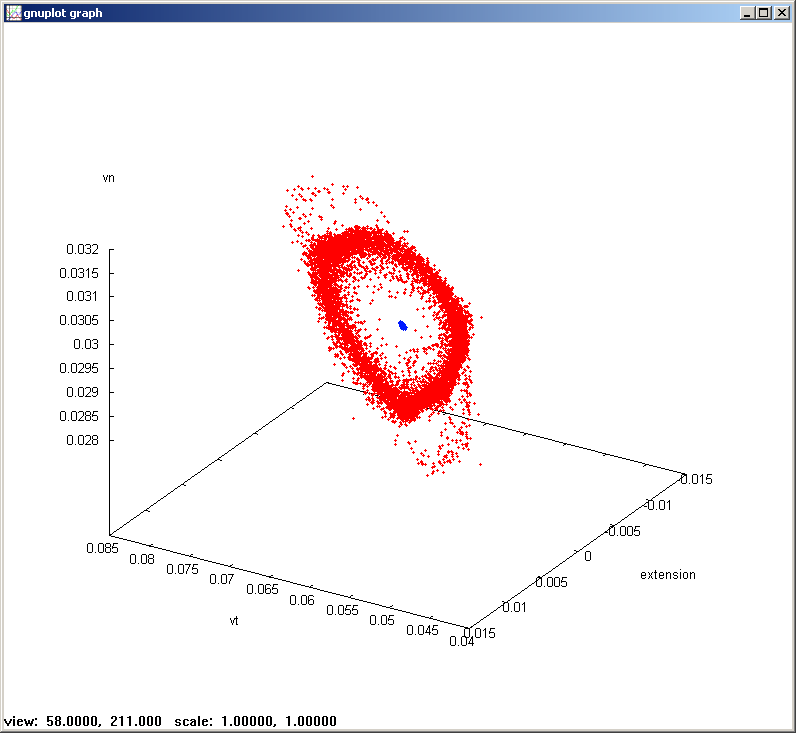This screenshot has height=733, width=796.
Task: Click the blue data cluster in the ring center
Action: (403, 325)
